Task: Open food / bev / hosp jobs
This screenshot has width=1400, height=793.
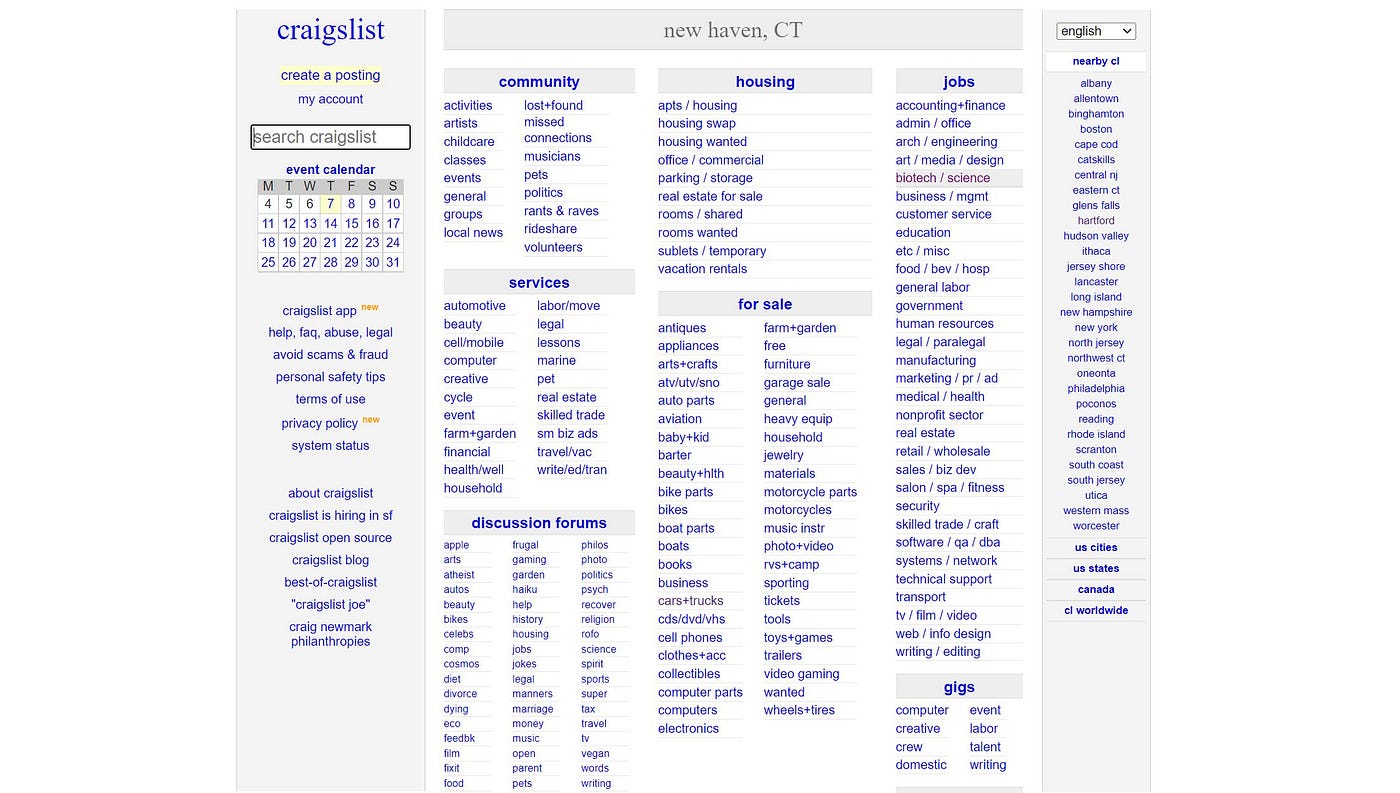Action: click(x=942, y=269)
